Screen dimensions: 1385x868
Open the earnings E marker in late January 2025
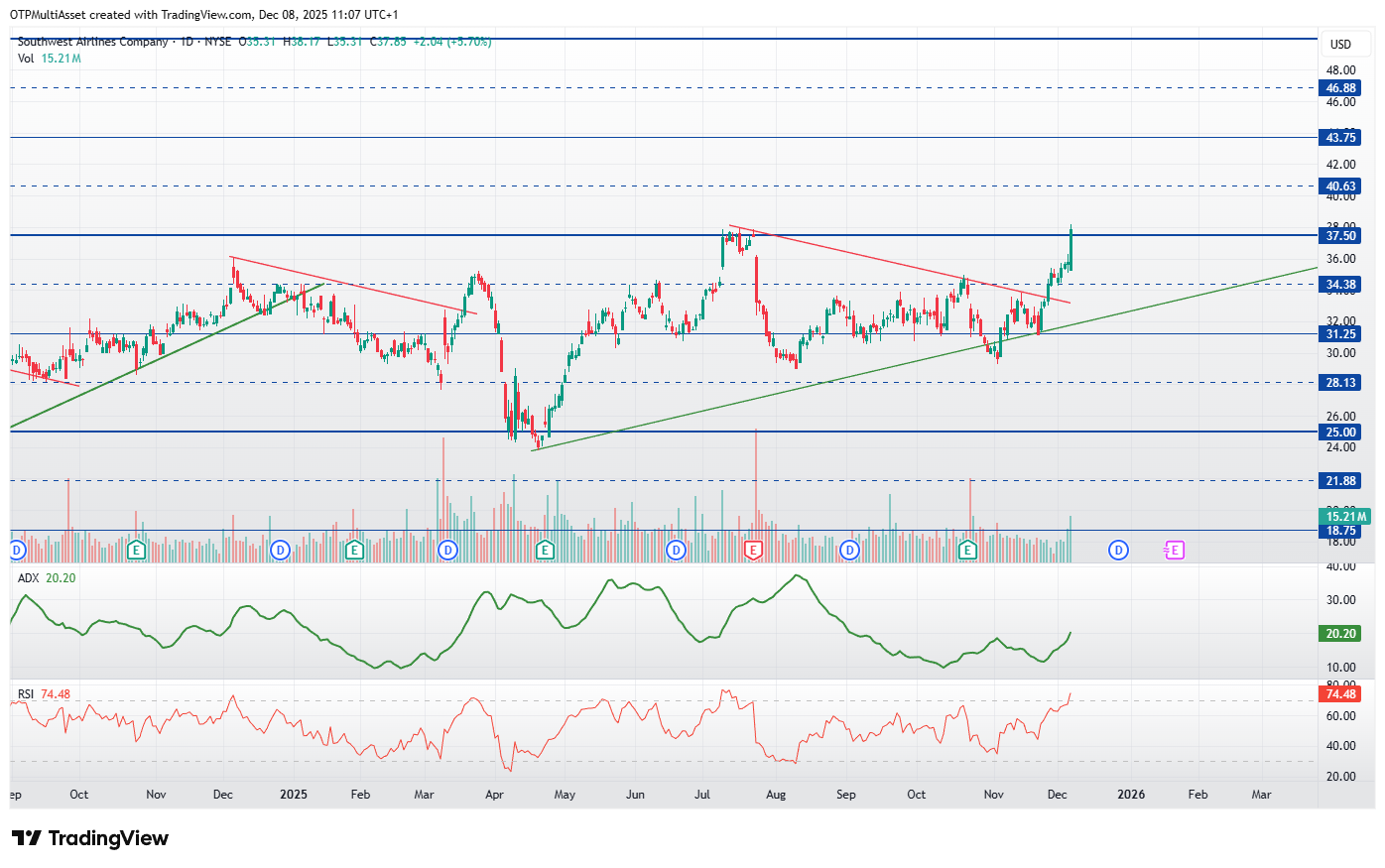pos(354,550)
